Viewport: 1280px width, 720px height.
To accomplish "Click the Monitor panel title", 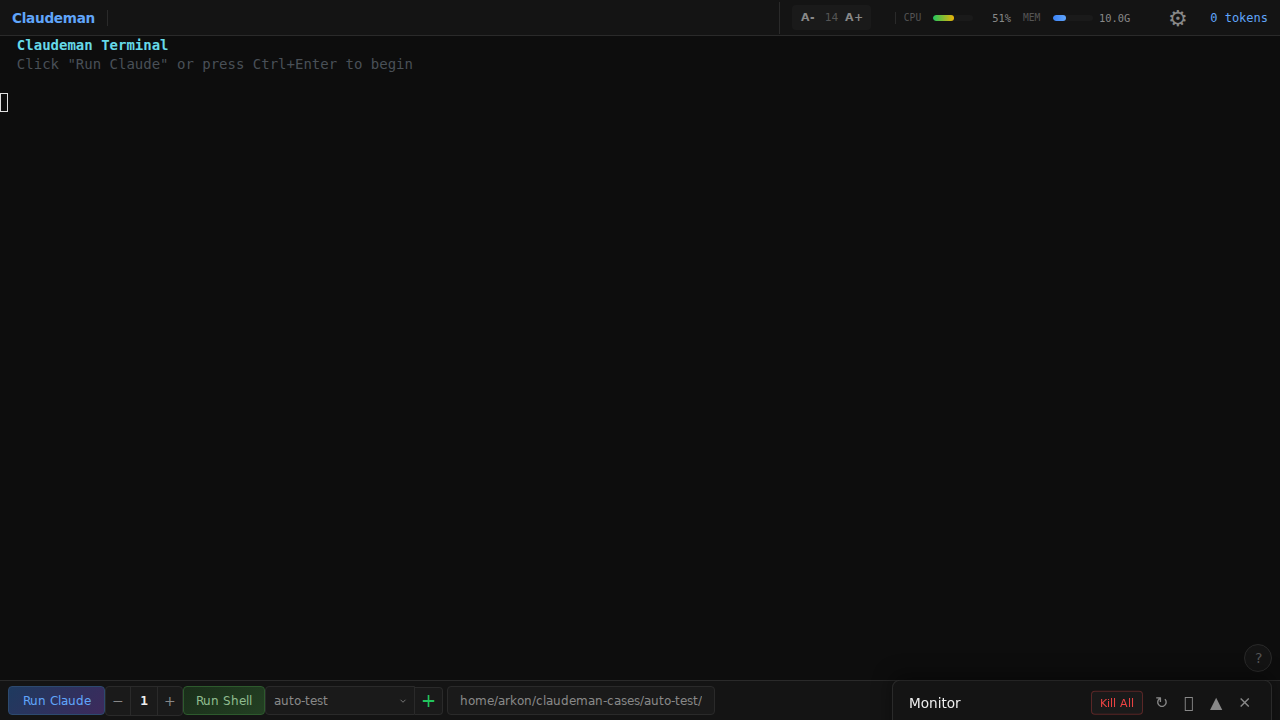I will (935, 703).
